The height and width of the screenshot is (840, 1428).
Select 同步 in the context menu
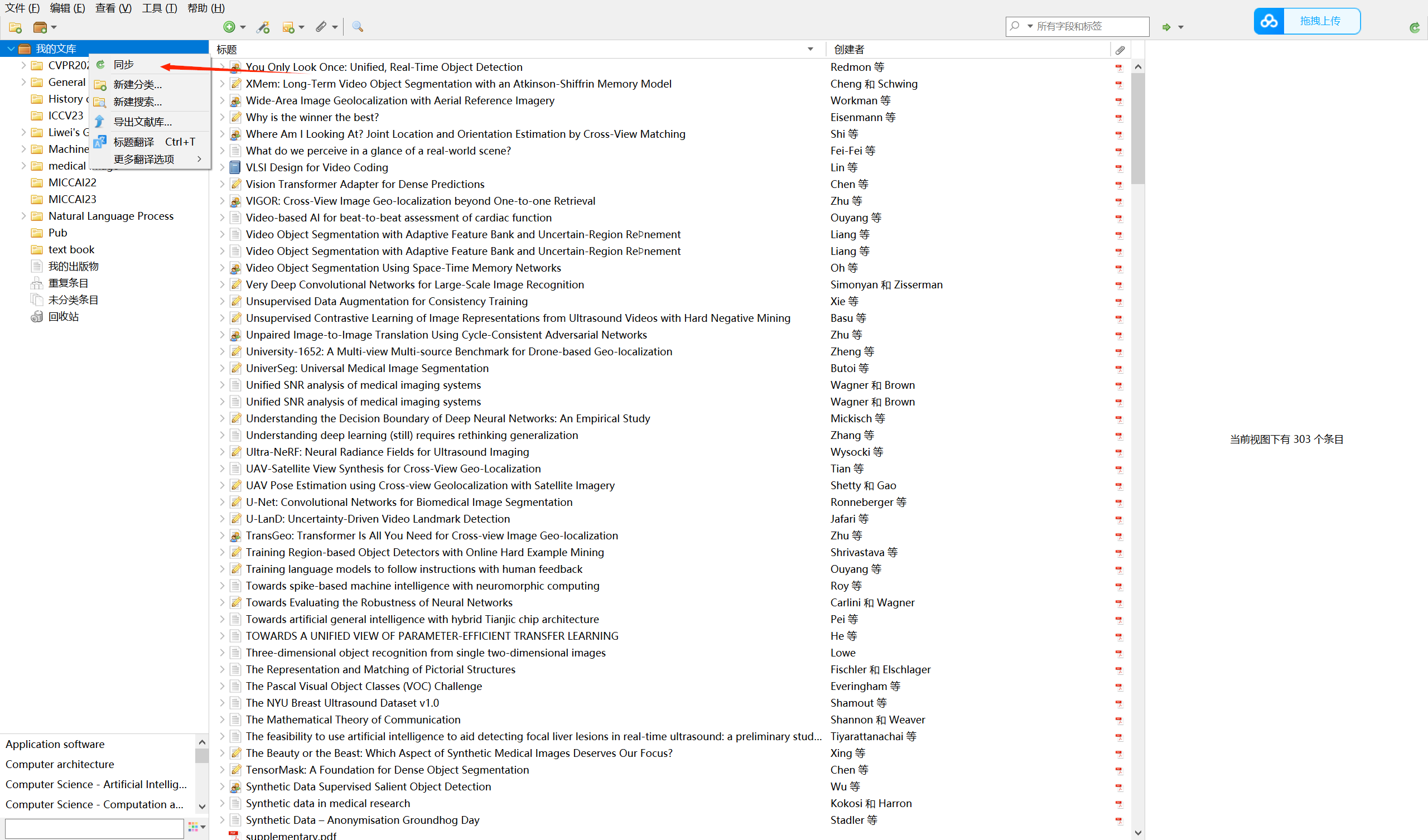(x=123, y=65)
